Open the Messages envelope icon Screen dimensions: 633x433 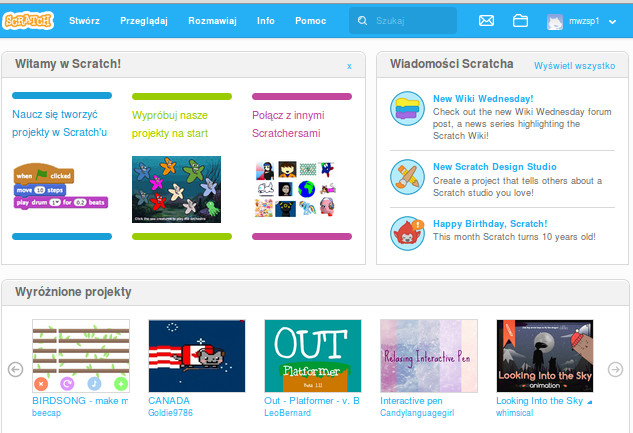[486, 21]
